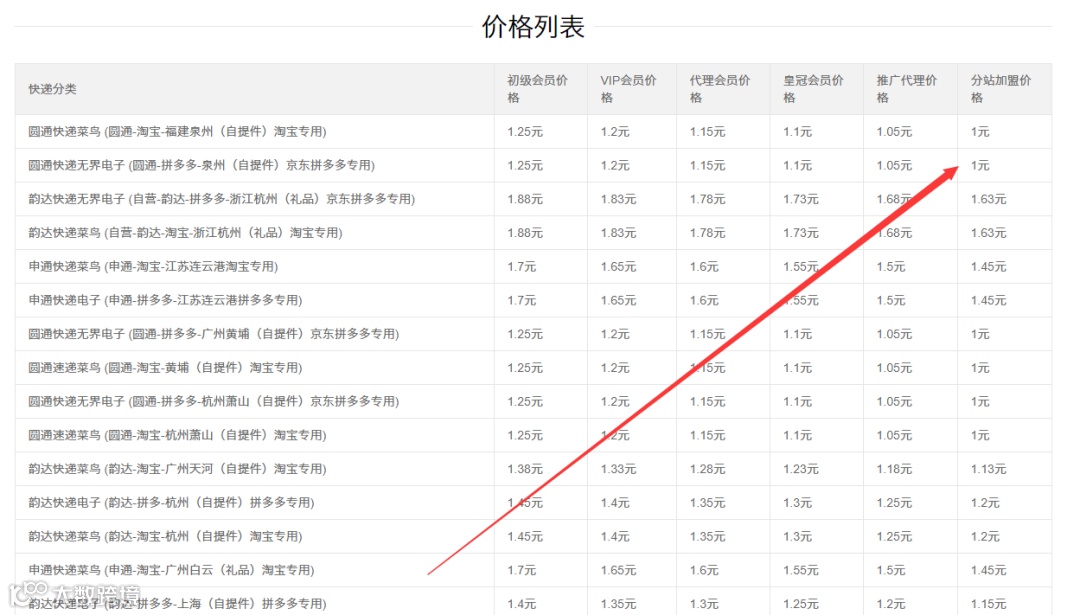Click 皇冠会员 '1.1元' in 广州黄埔 row
The height and width of the screenshot is (615, 1080).
[x=797, y=334]
